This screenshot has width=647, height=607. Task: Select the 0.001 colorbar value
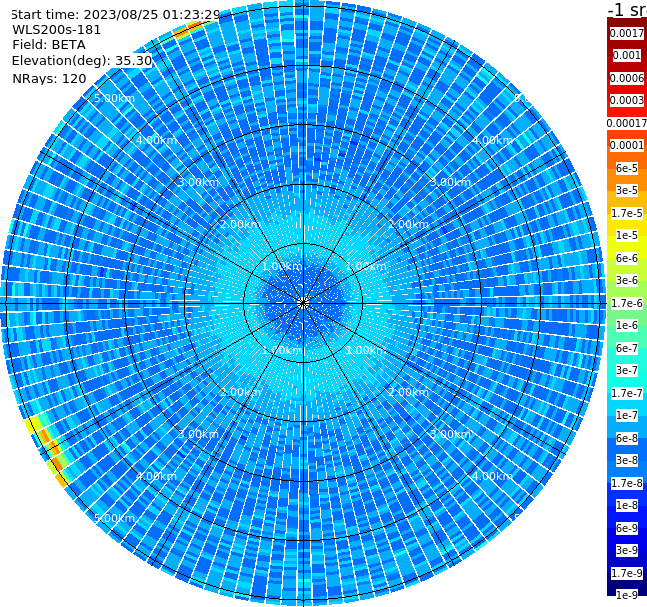(627, 56)
